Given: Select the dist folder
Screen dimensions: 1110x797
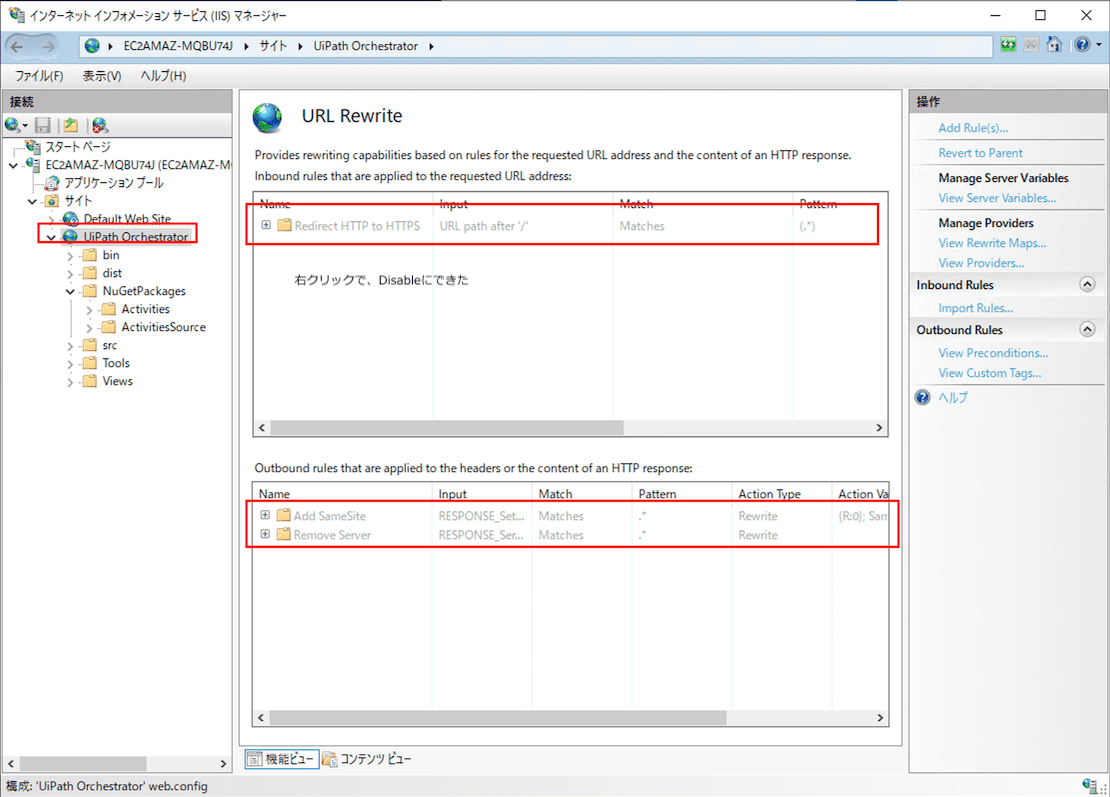Looking at the screenshot, I should point(112,273).
